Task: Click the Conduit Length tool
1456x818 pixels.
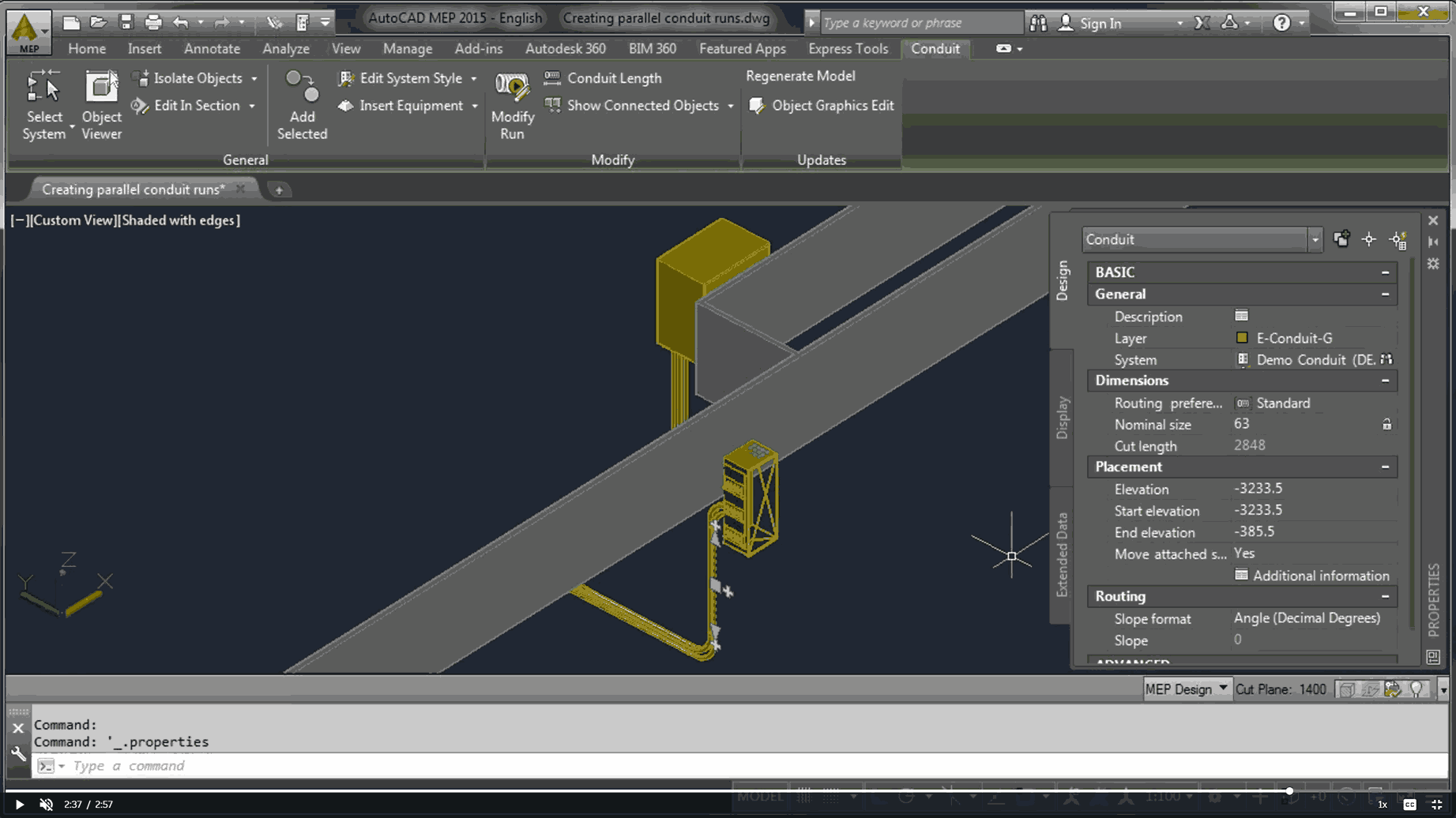Action: [x=603, y=78]
